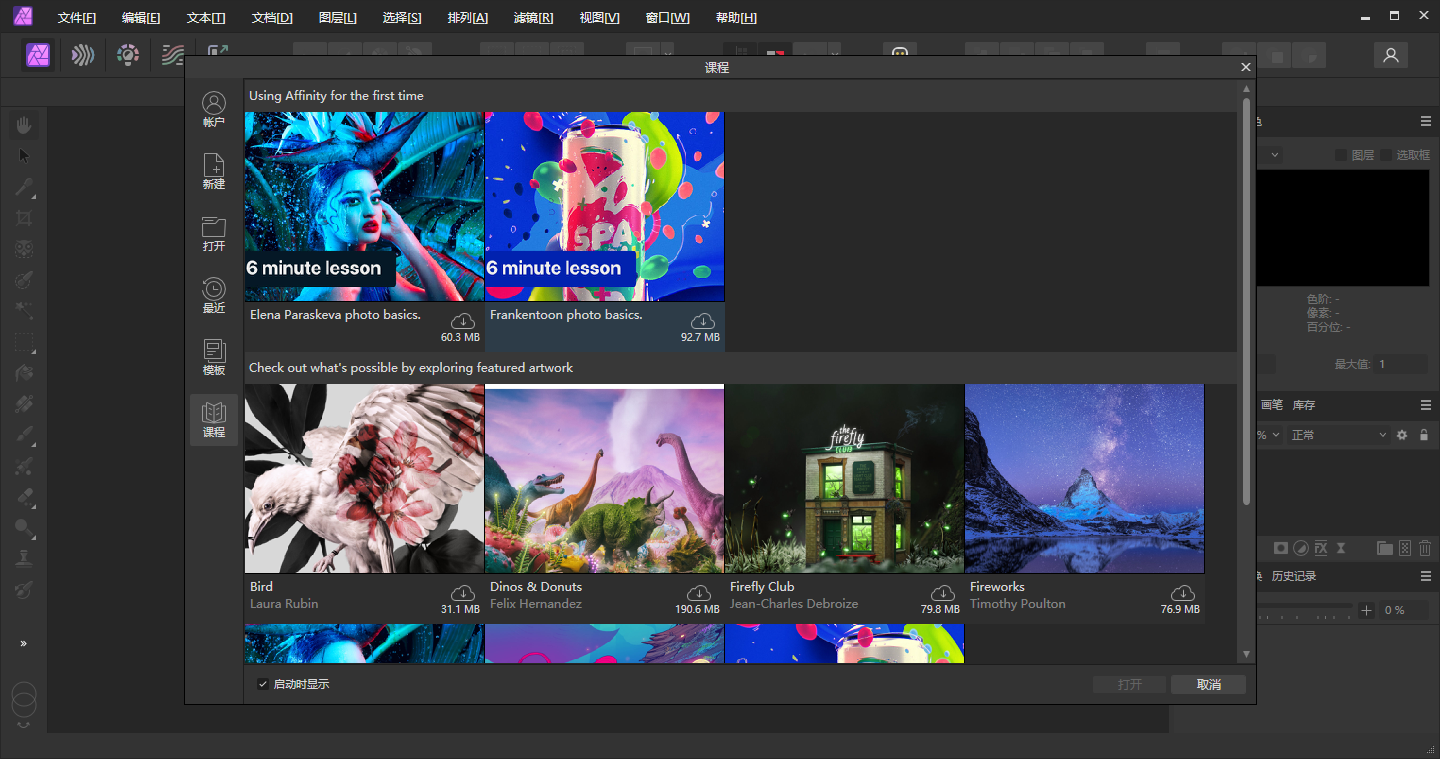Open 图层[L] menu
1440x759 pixels.
(338, 18)
